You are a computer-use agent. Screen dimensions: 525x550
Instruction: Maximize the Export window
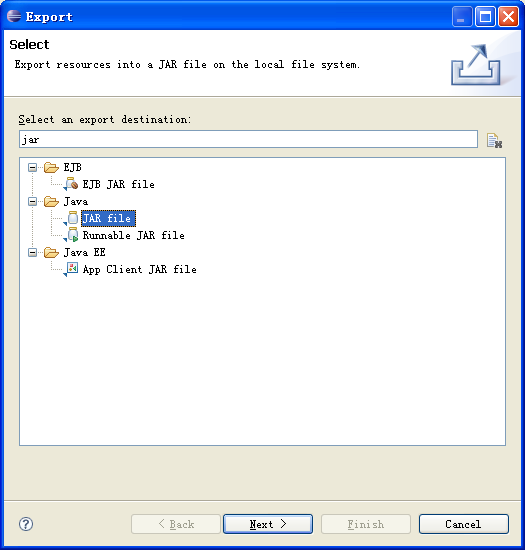tap(485, 17)
